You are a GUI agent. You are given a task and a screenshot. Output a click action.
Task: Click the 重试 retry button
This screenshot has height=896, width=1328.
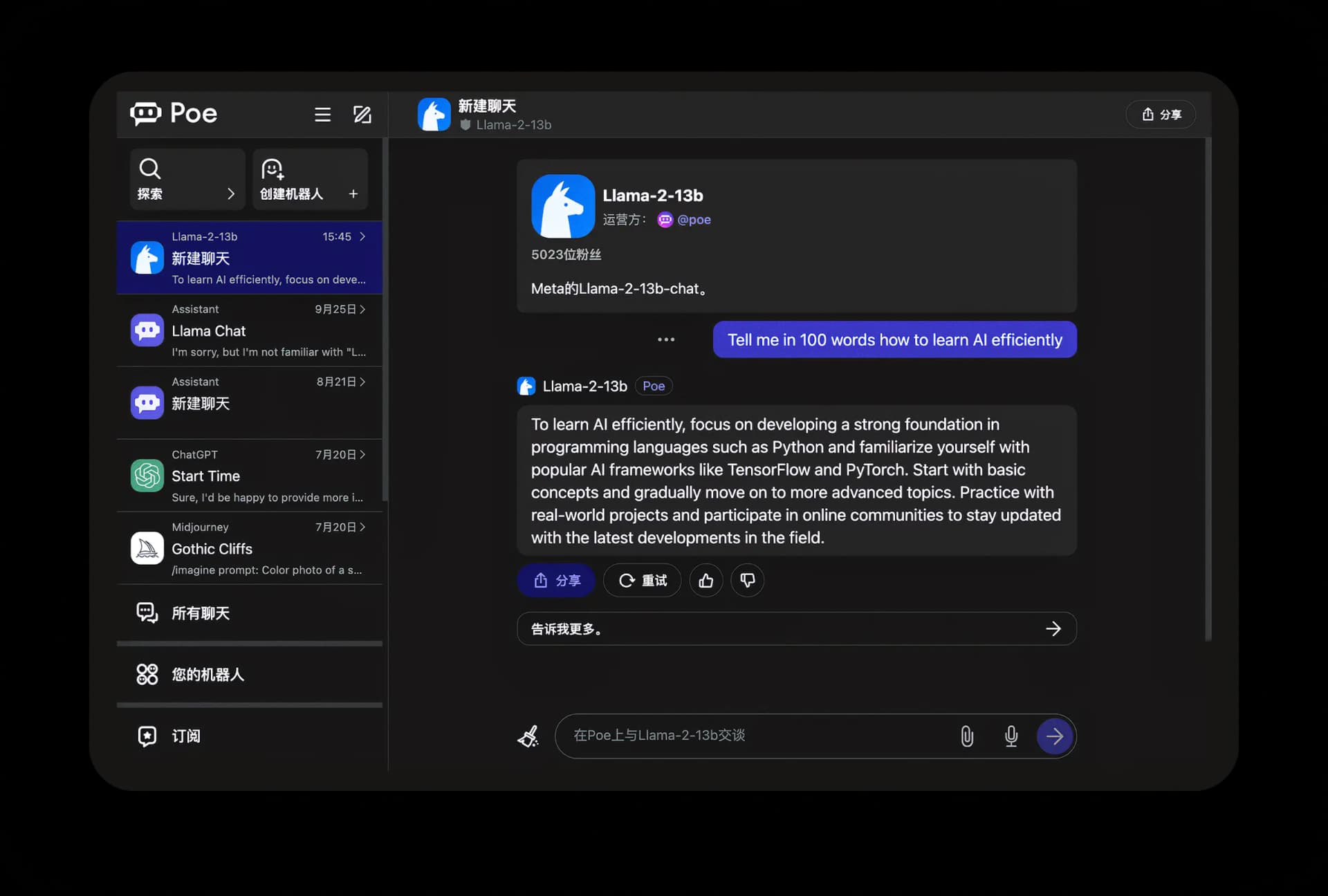click(x=643, y=581)
